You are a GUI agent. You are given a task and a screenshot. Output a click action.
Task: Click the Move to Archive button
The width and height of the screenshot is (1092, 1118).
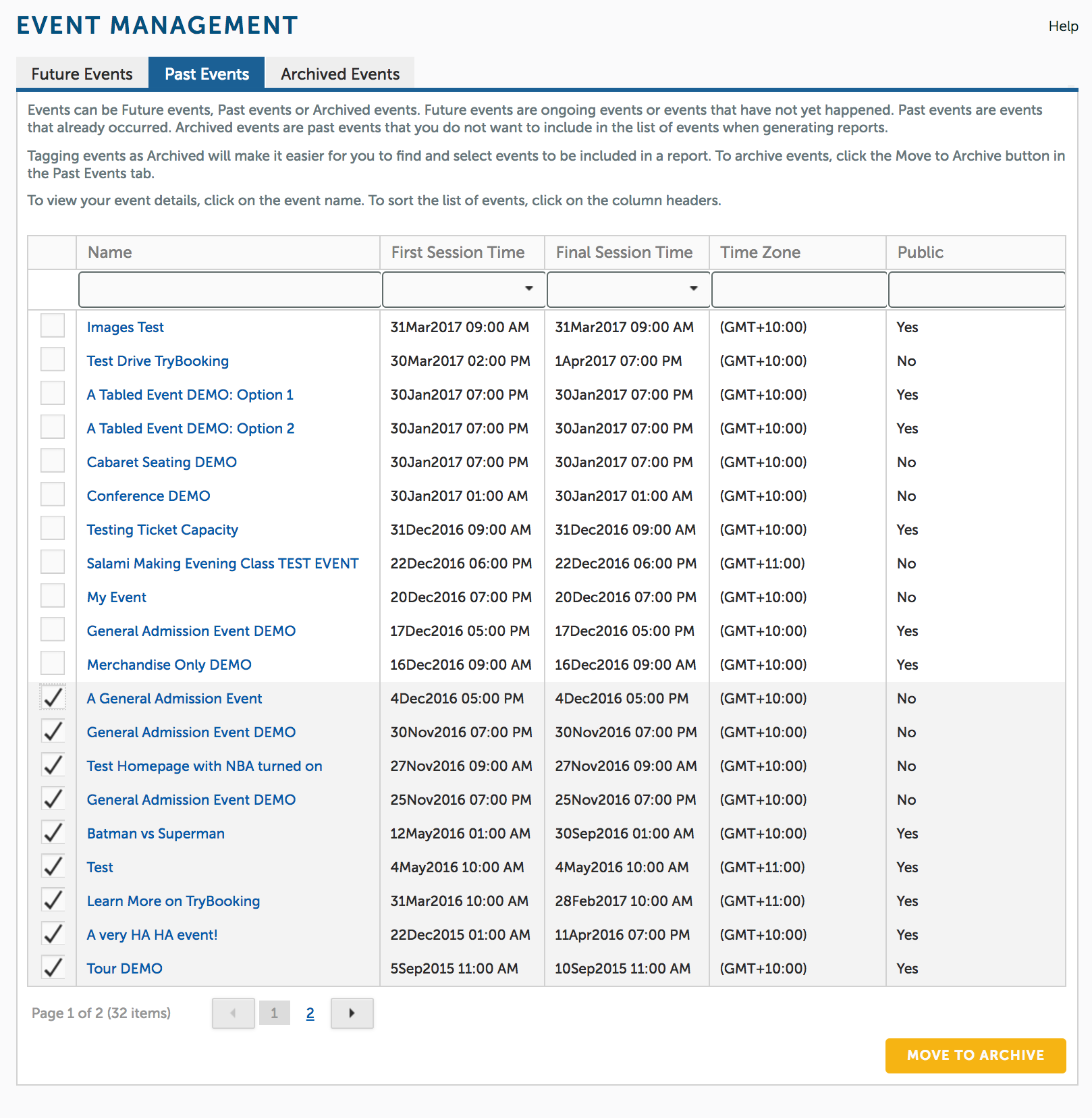pyautogui.click(x=975, y=1055)
